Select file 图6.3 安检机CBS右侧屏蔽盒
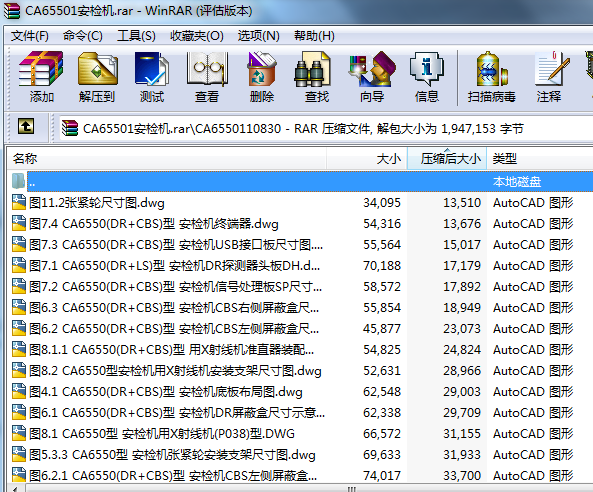Screen dimensions: 593x492 [x=174, y=308]
